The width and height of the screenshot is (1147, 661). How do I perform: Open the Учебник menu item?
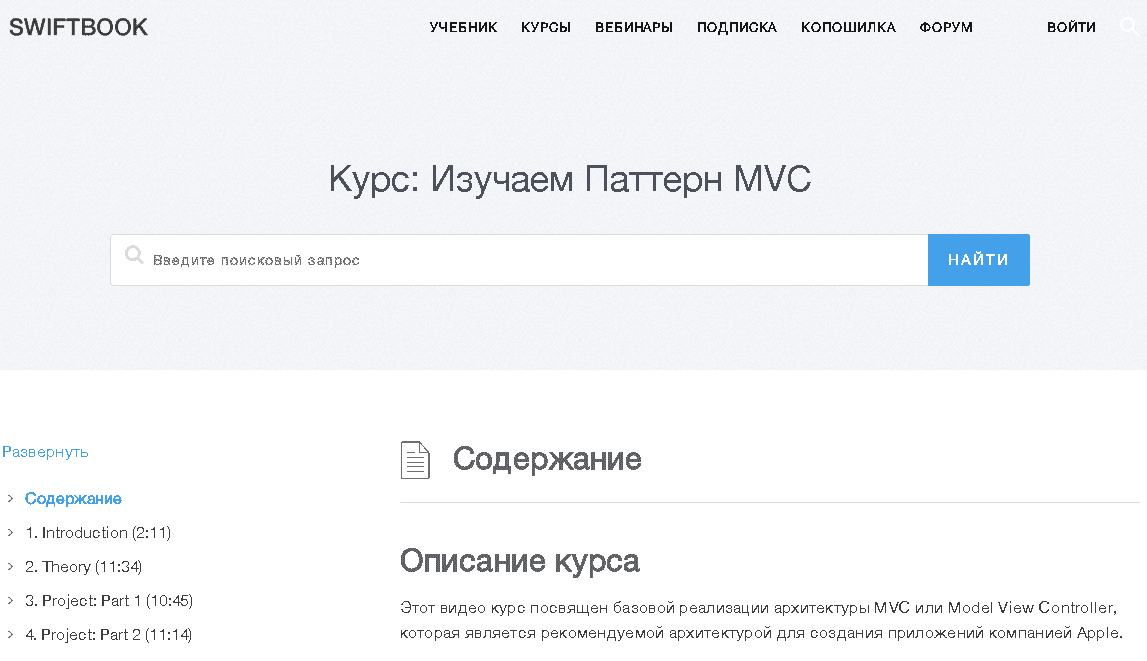tap(463, 27)
